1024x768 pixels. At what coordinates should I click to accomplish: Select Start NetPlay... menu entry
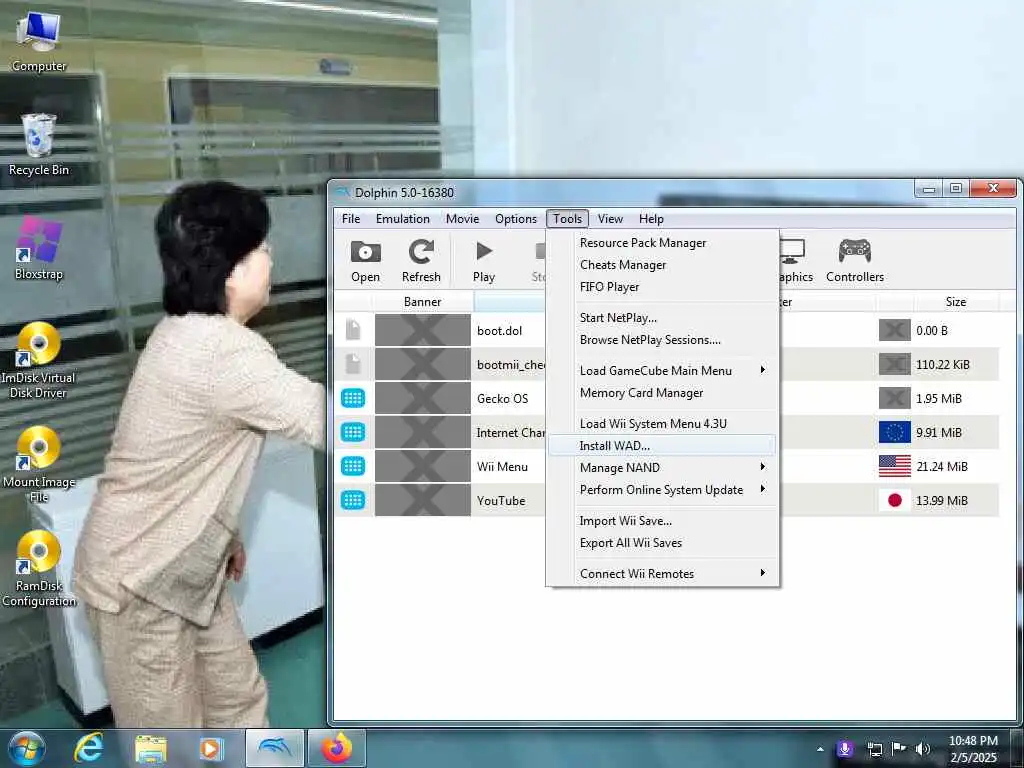tap(662, 317)
